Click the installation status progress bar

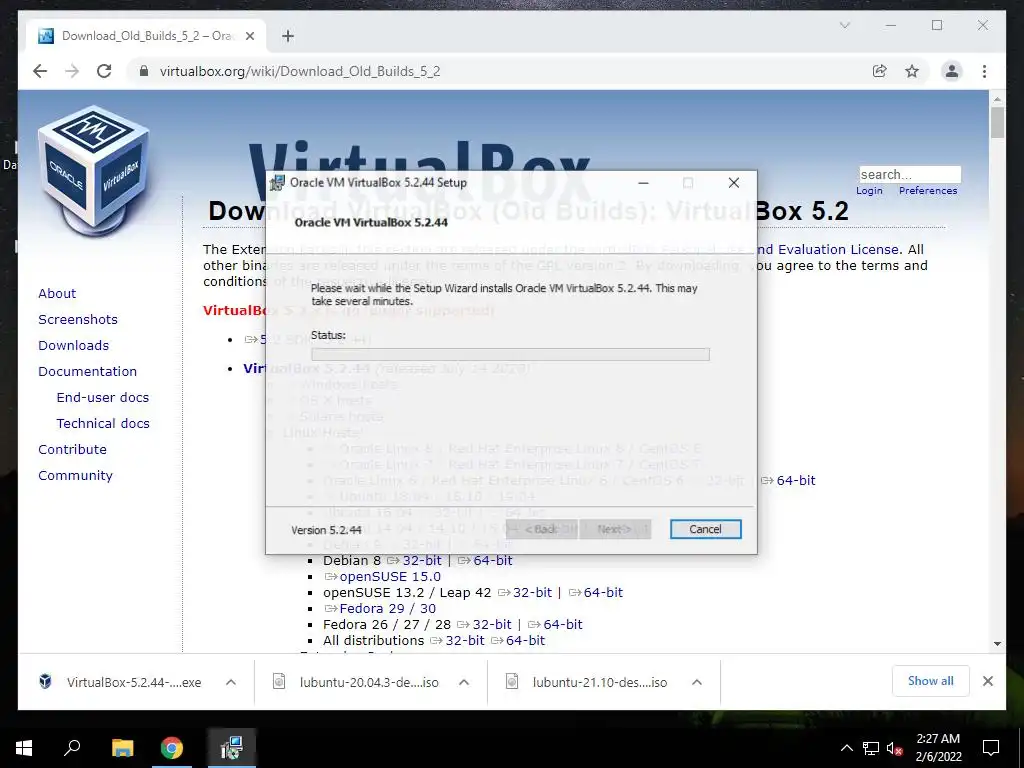510,354
